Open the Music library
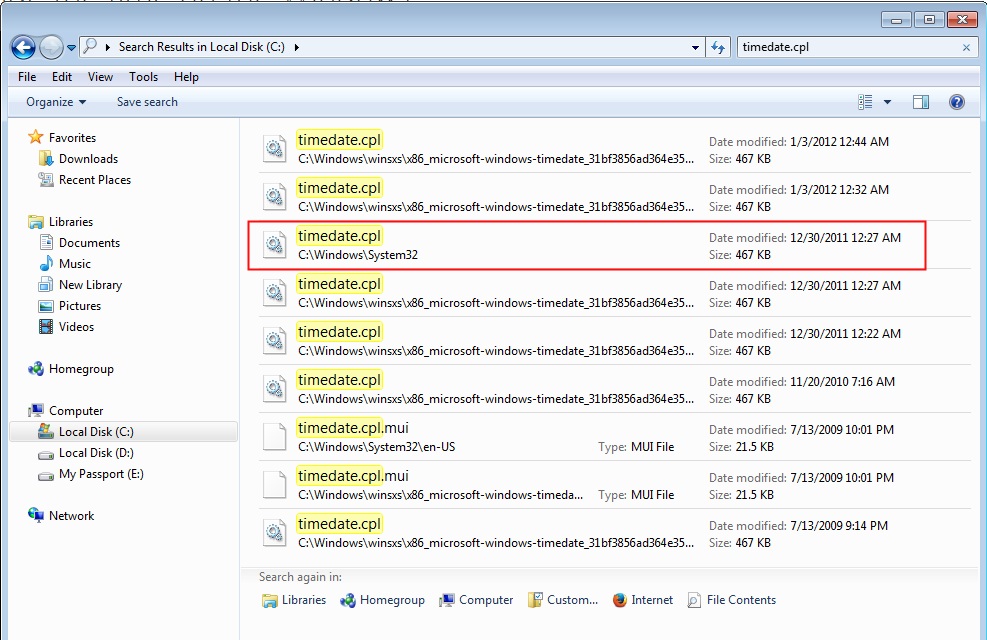 tap(75, 264)
